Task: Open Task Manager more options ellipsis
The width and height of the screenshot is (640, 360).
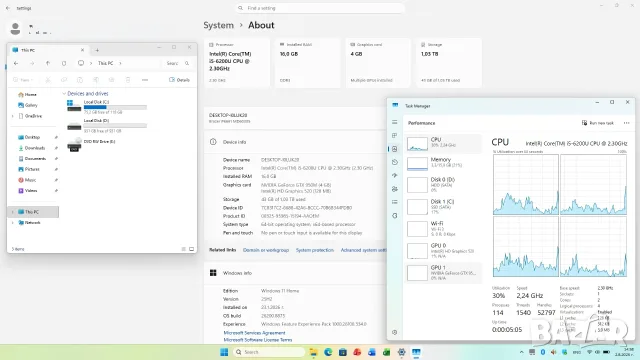Action: tap(627, 123)
